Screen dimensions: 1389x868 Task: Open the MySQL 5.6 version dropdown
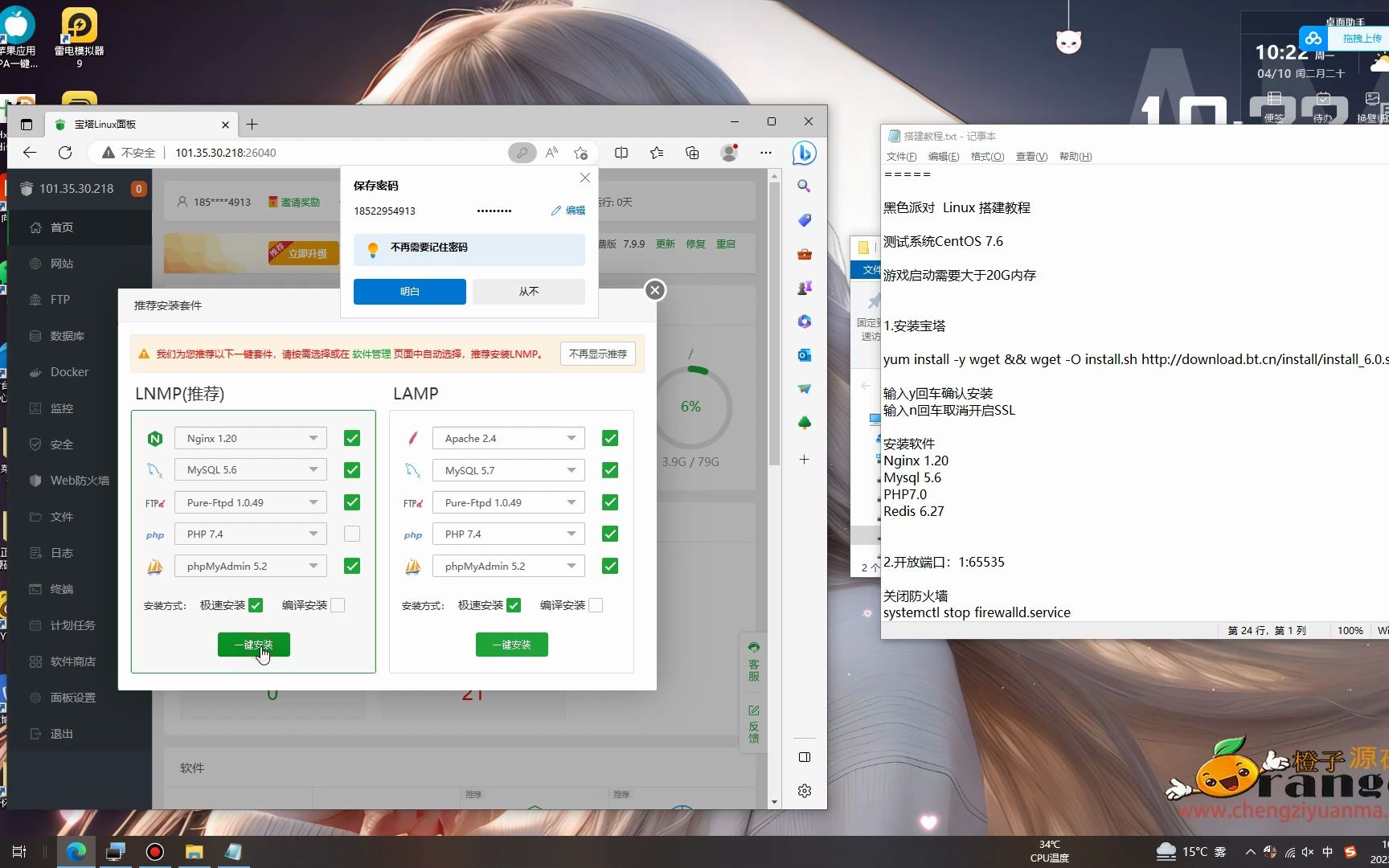[251, 470]
